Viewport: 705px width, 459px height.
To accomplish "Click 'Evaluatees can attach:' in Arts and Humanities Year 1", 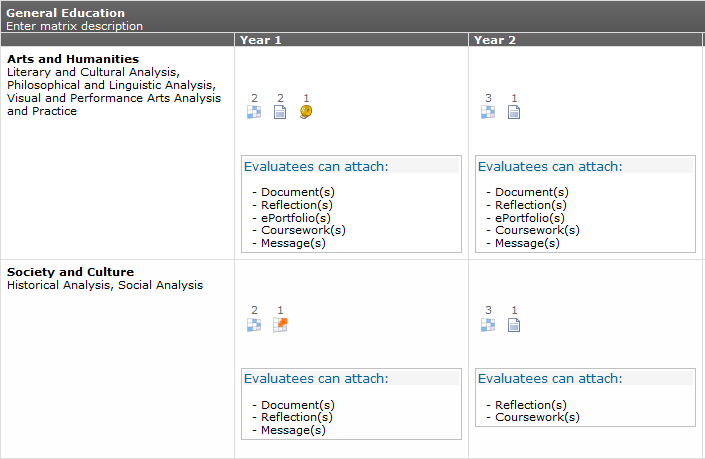I will point(316,166).
